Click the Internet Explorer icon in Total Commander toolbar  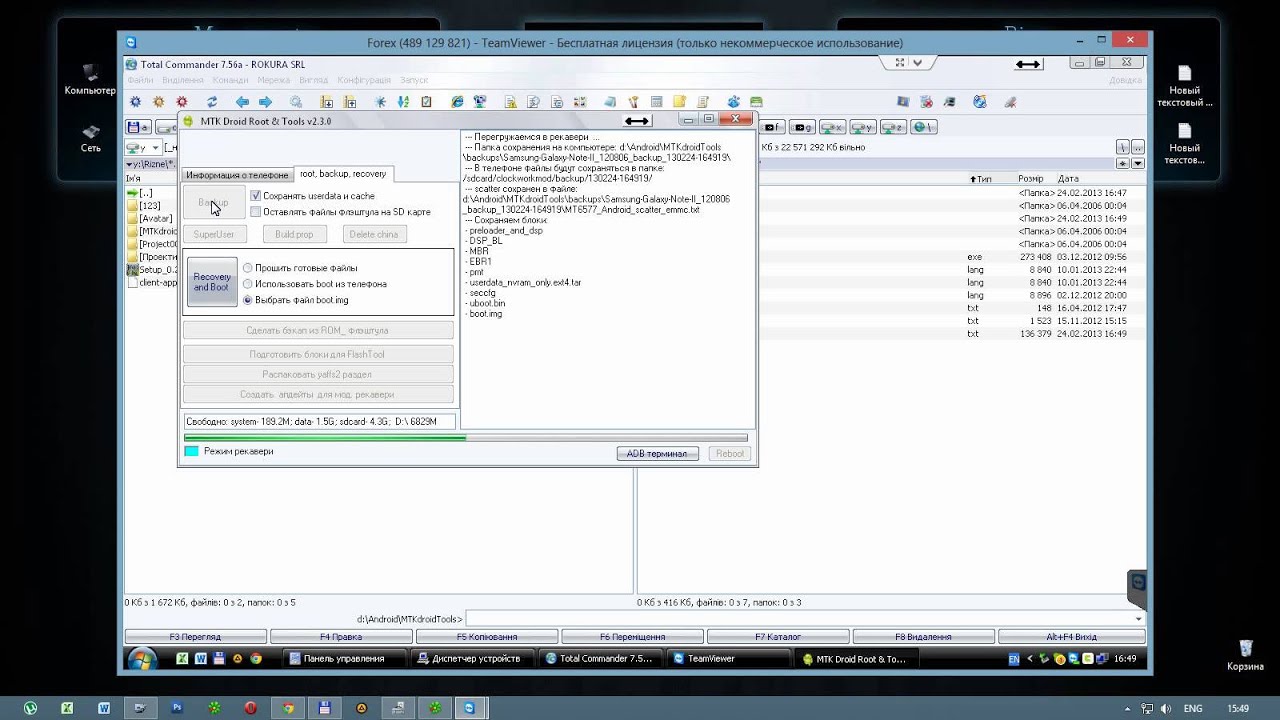[x=457, y=101]
